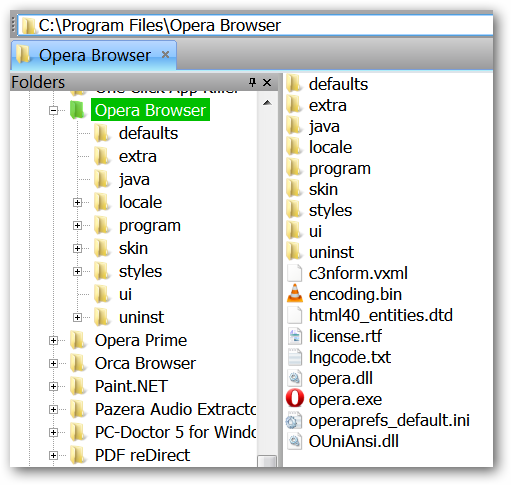511x485 pixels.
Task: Expand the skin folder in tree
Action: [77, 248]
